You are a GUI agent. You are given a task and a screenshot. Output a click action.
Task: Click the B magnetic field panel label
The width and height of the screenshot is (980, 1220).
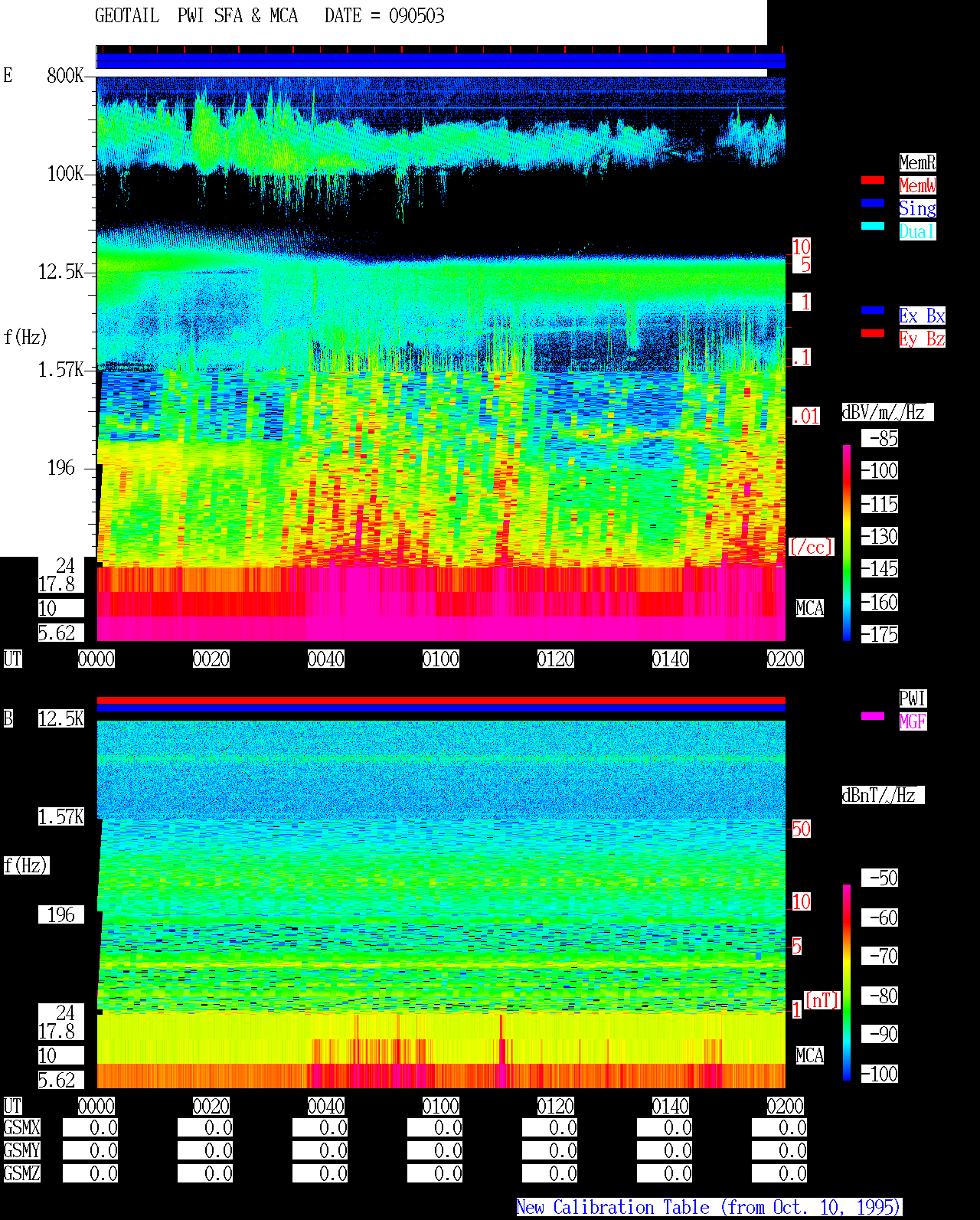click(x=8, y=718)
